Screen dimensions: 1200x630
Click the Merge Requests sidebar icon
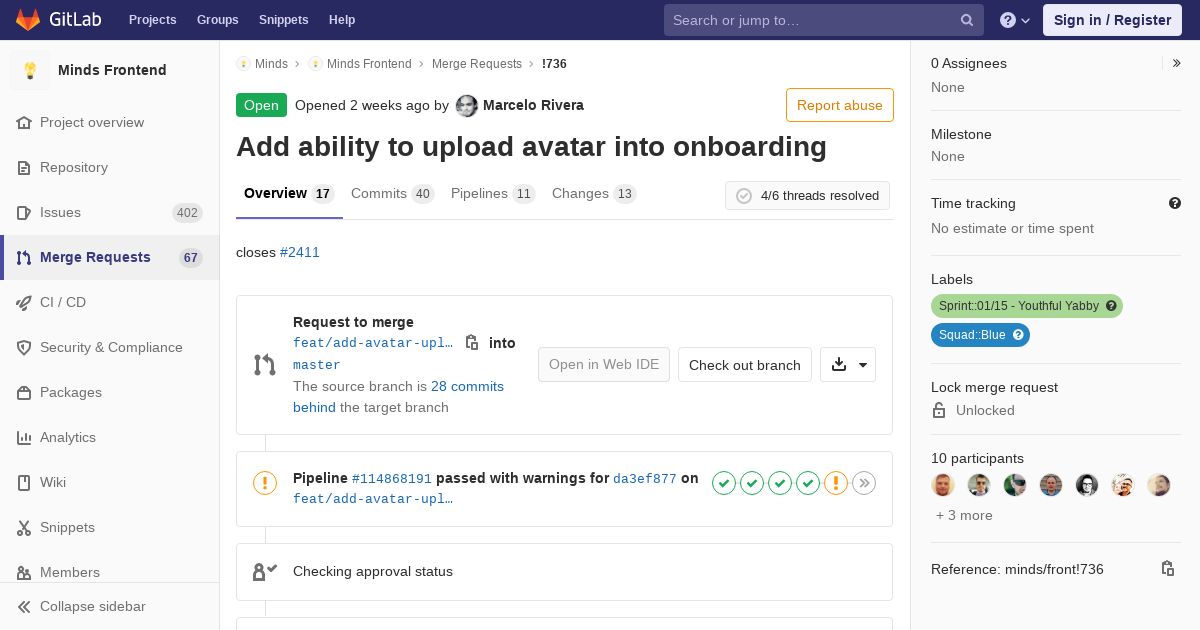pos(24,257)
